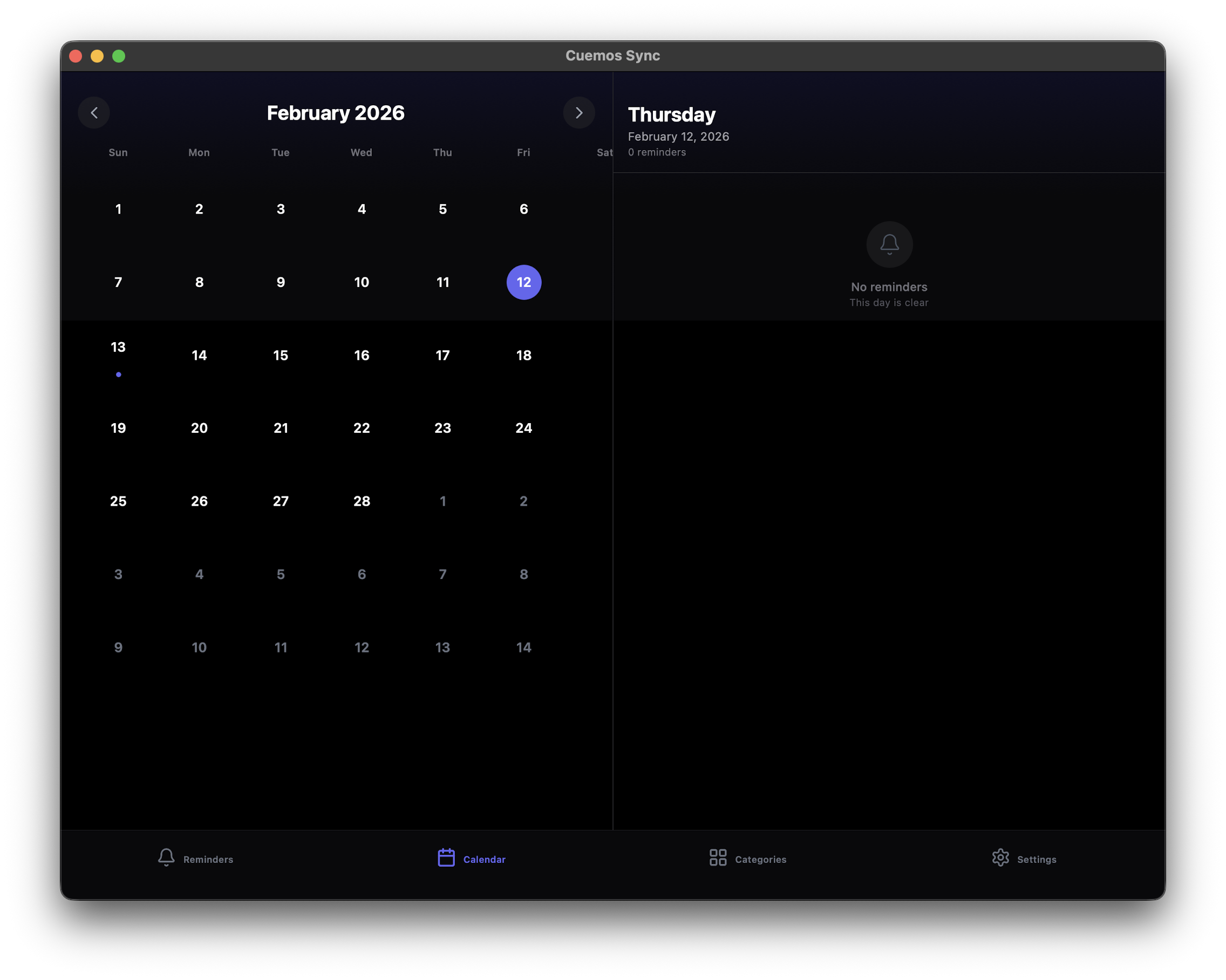Switch to the Reminders tab label
The width and height of the screenshot is (1226, 980).
[x=208, y=859]
